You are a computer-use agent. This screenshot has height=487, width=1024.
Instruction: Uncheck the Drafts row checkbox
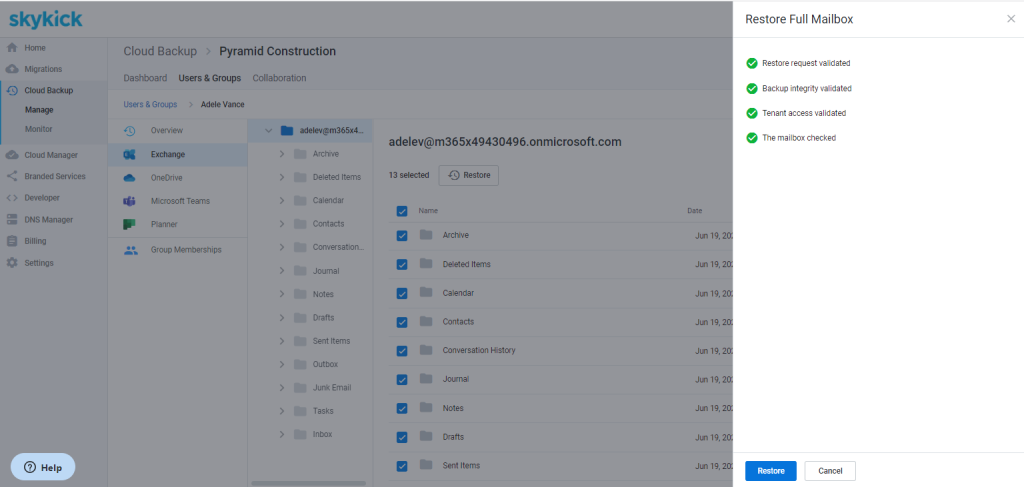[402, 437]
